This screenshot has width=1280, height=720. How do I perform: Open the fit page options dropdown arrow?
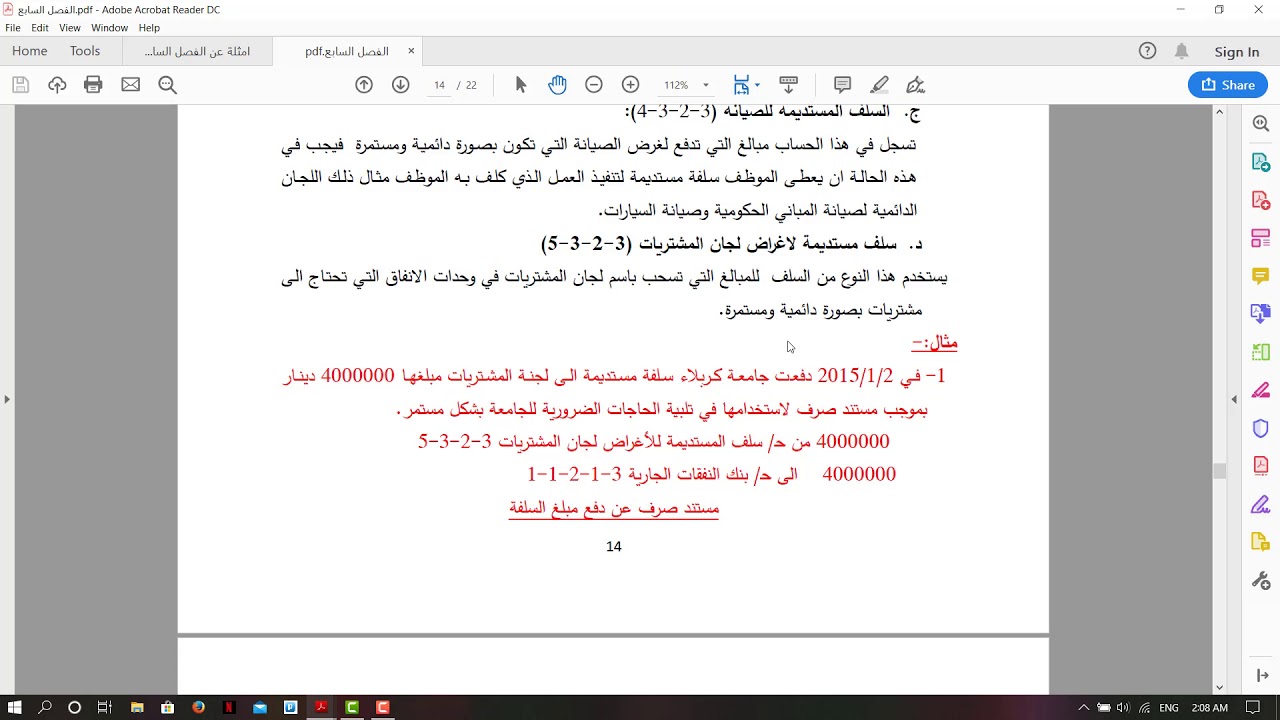pos(757,85)
